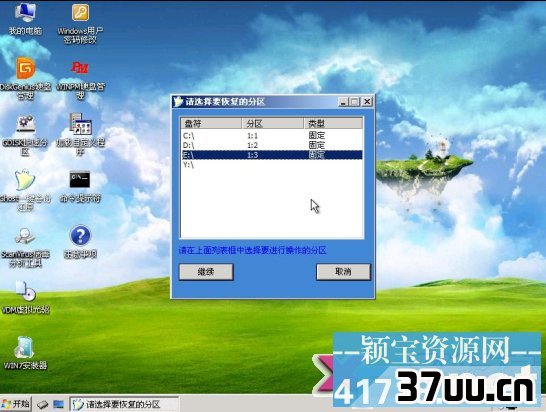This screenshot has width=546, height=412.
Task: Open DiskGenius disk management icon
Action: tap(25, 78)
